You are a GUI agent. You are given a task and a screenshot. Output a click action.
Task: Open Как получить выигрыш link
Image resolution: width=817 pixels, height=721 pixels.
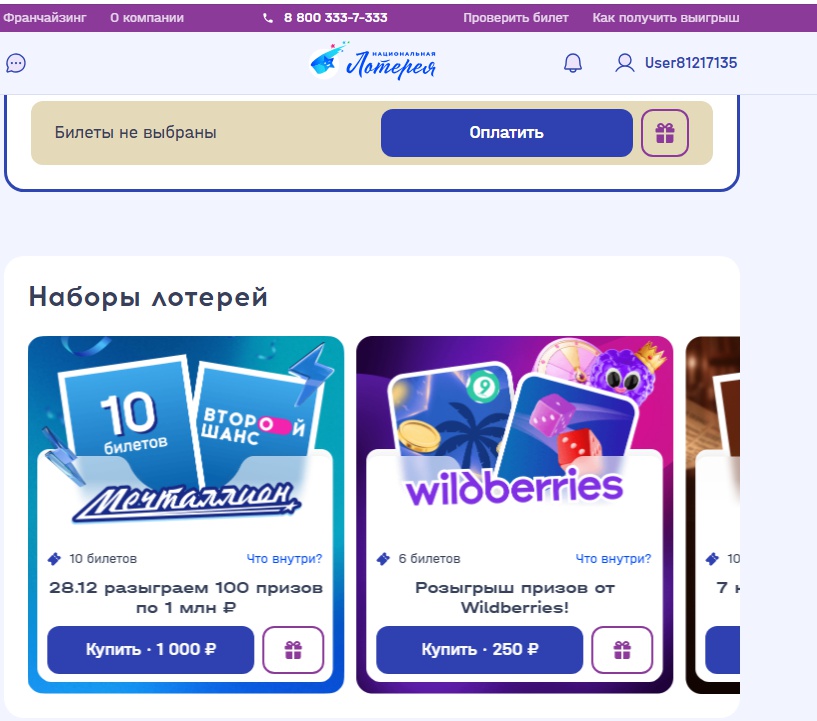pyautogui.click(x=665, y=18)
